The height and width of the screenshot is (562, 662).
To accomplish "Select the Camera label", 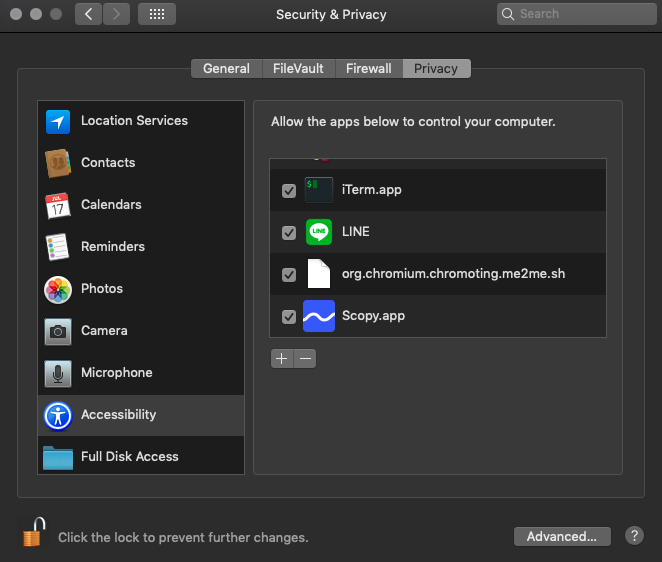I will [104, 331].
